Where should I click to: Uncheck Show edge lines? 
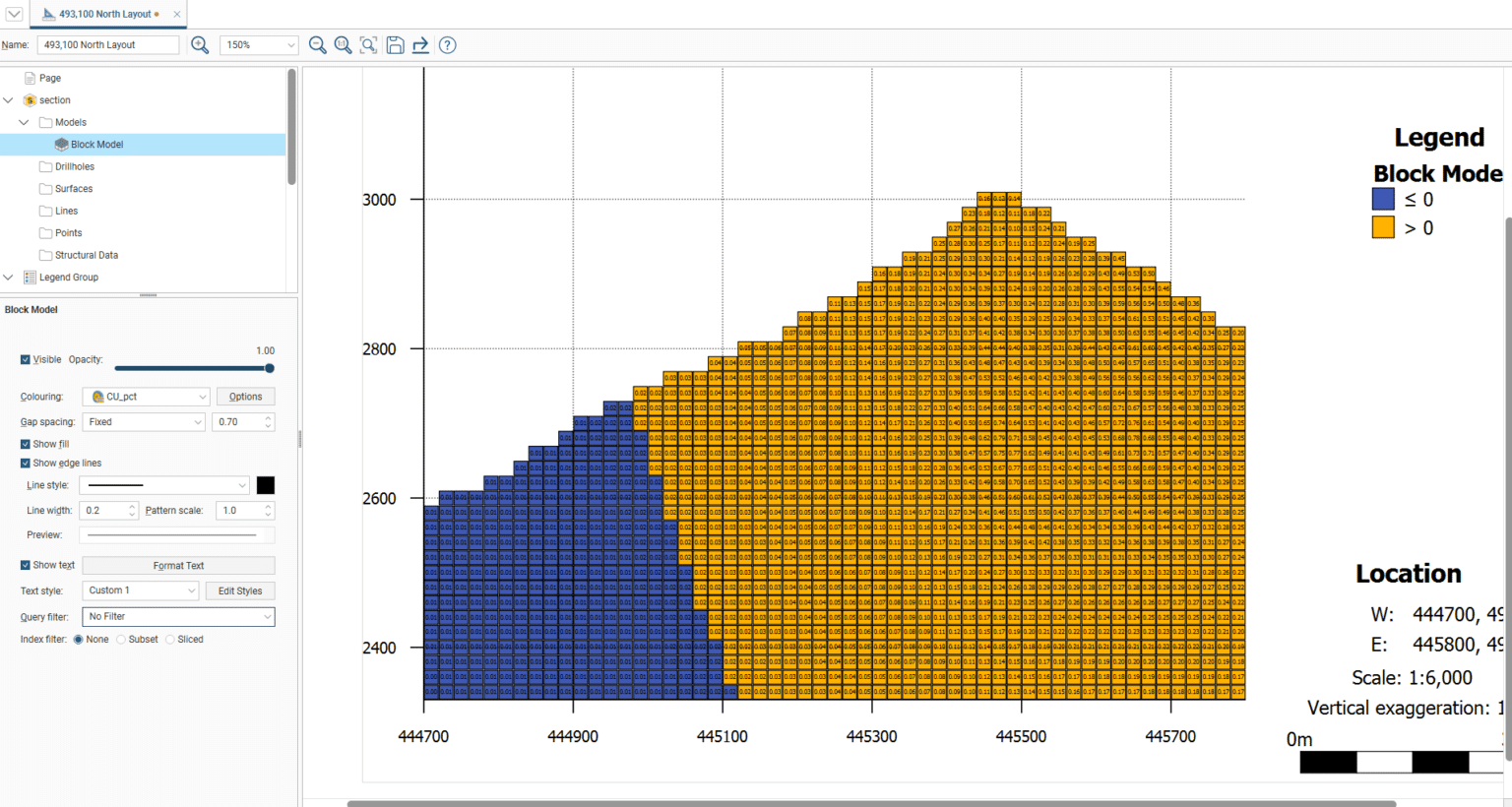pos(26,464)
